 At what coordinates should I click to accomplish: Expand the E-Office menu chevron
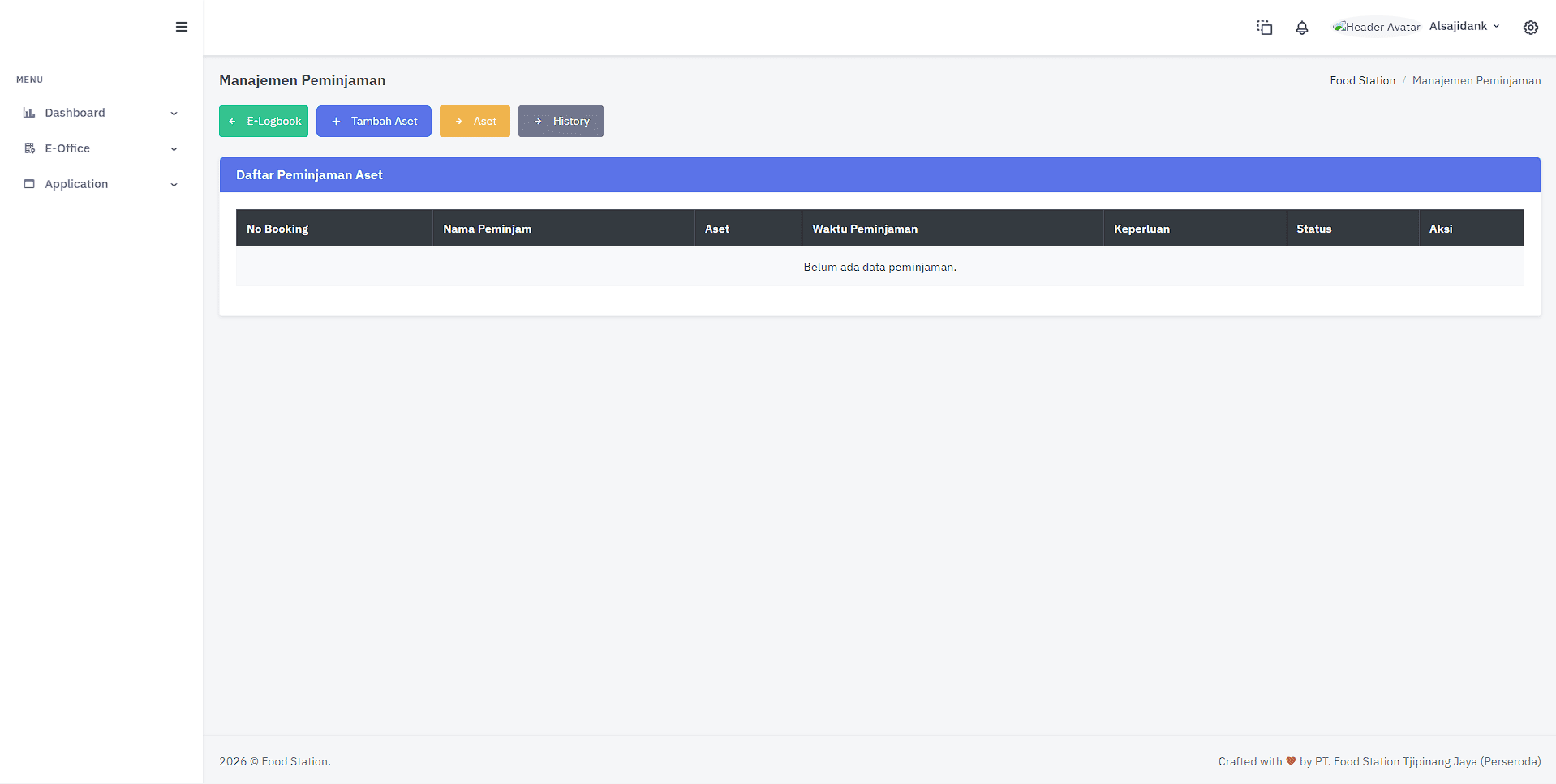pos(174,149)
